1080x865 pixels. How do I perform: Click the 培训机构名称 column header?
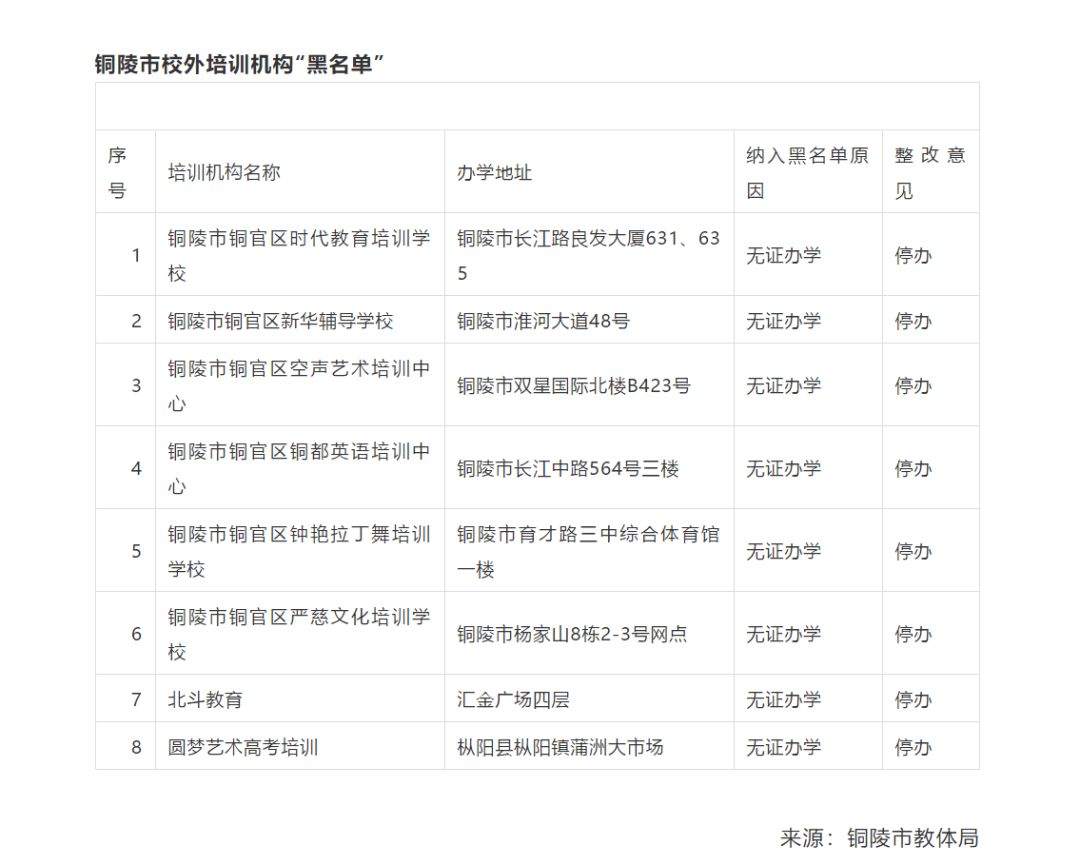(300, 171)
